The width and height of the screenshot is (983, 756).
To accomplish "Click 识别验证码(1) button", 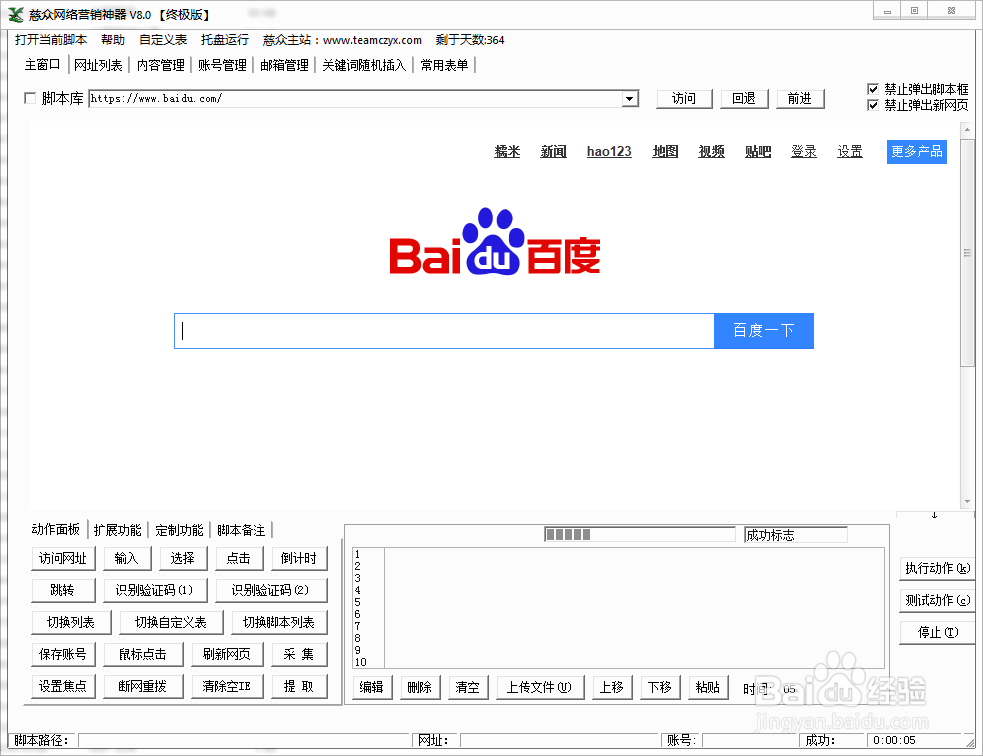I will pos(155,590).
